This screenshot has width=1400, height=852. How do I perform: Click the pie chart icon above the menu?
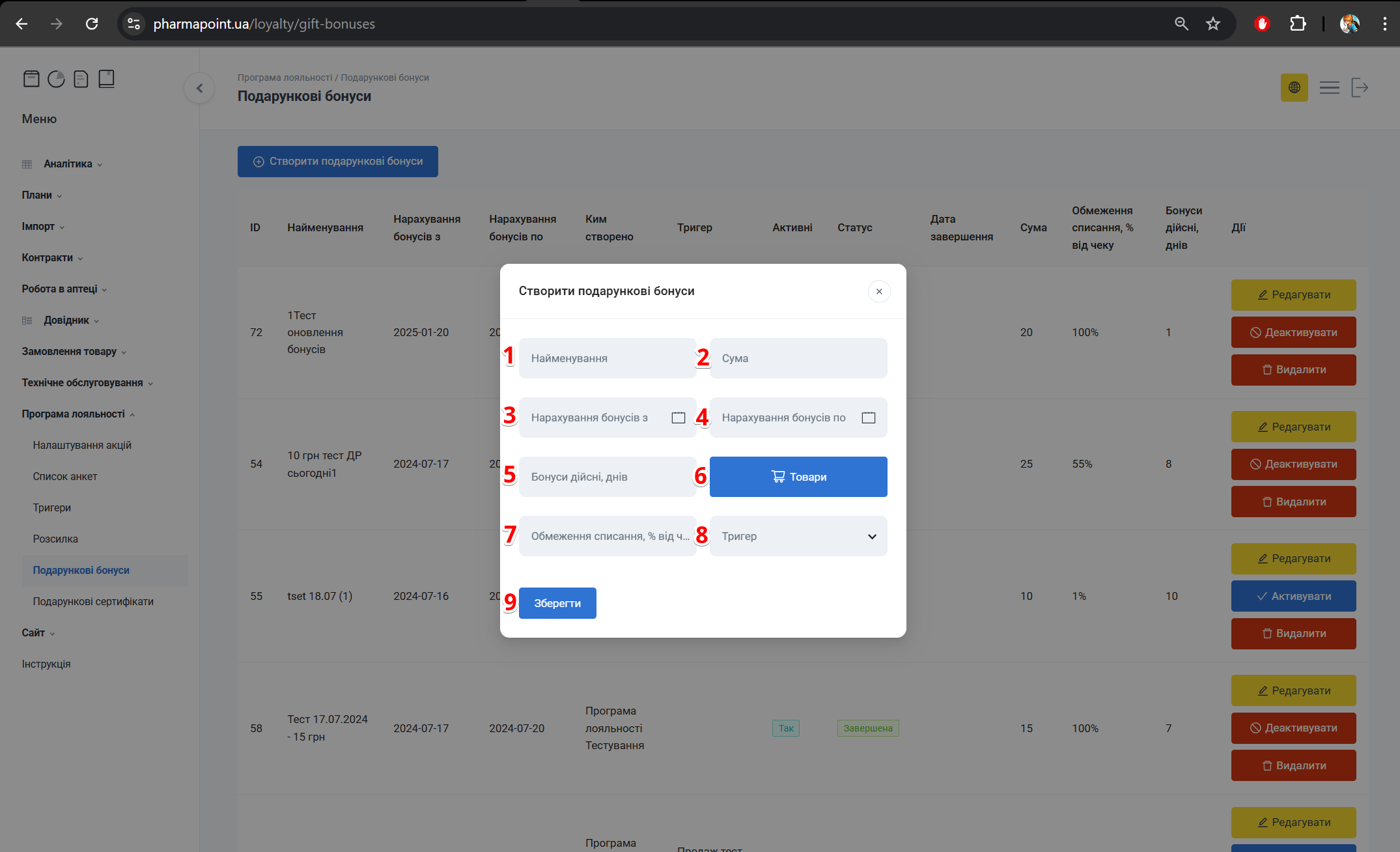56,79
